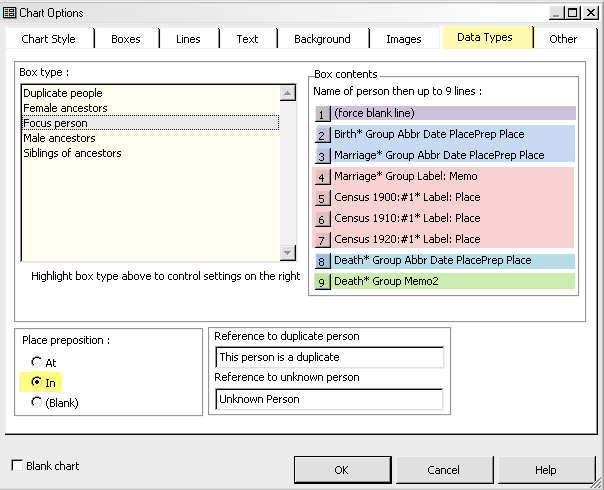Screen dimensions: 604x490
Task: Click line number 6 button
Action: click(x=322, y=219)
